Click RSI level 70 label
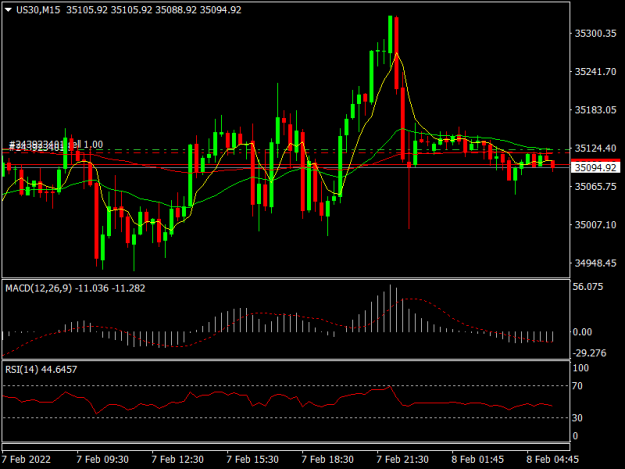 pos(577,386)
